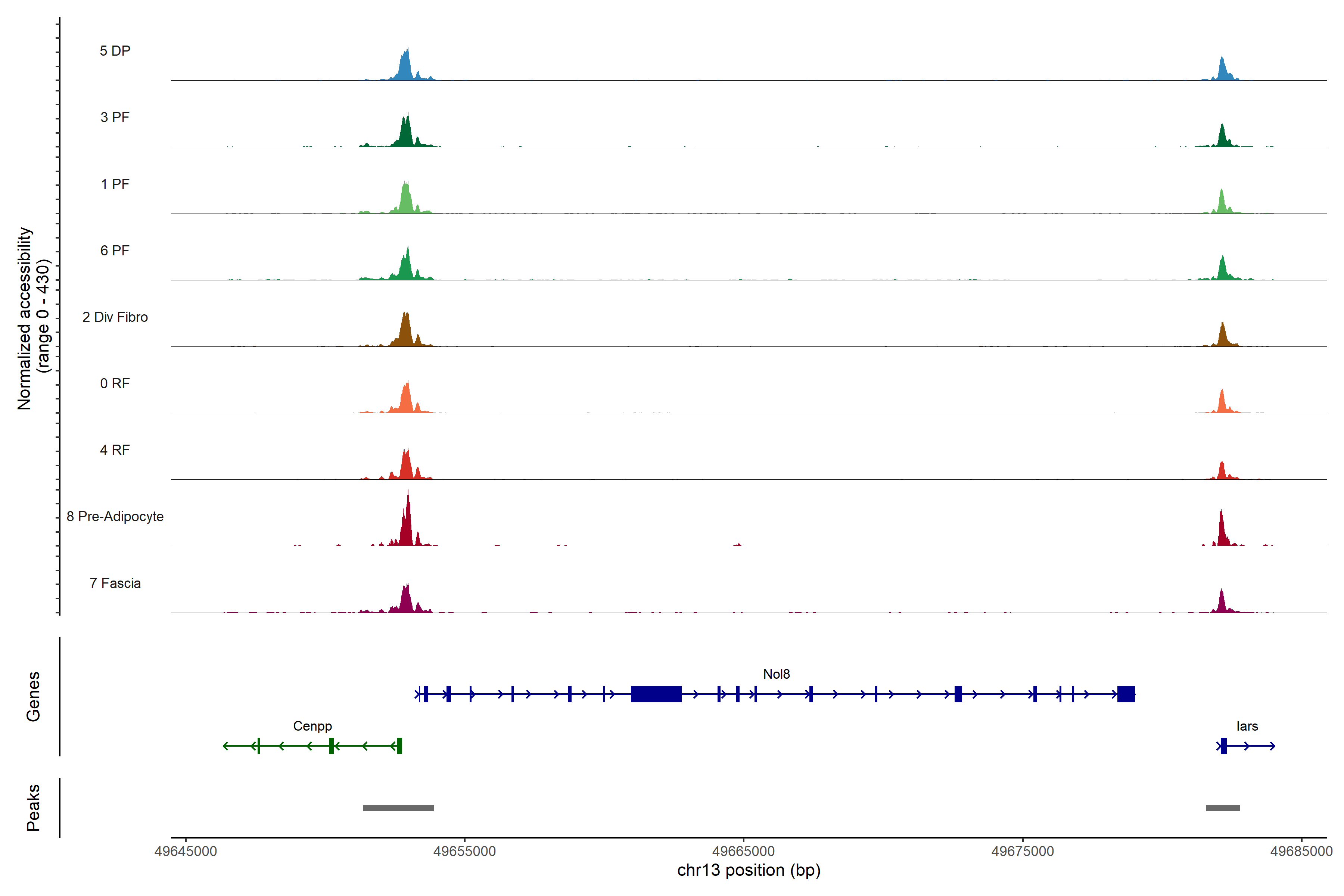Click the 7 Fascia track label
The image size is (1344, 896).
(115, 584)
